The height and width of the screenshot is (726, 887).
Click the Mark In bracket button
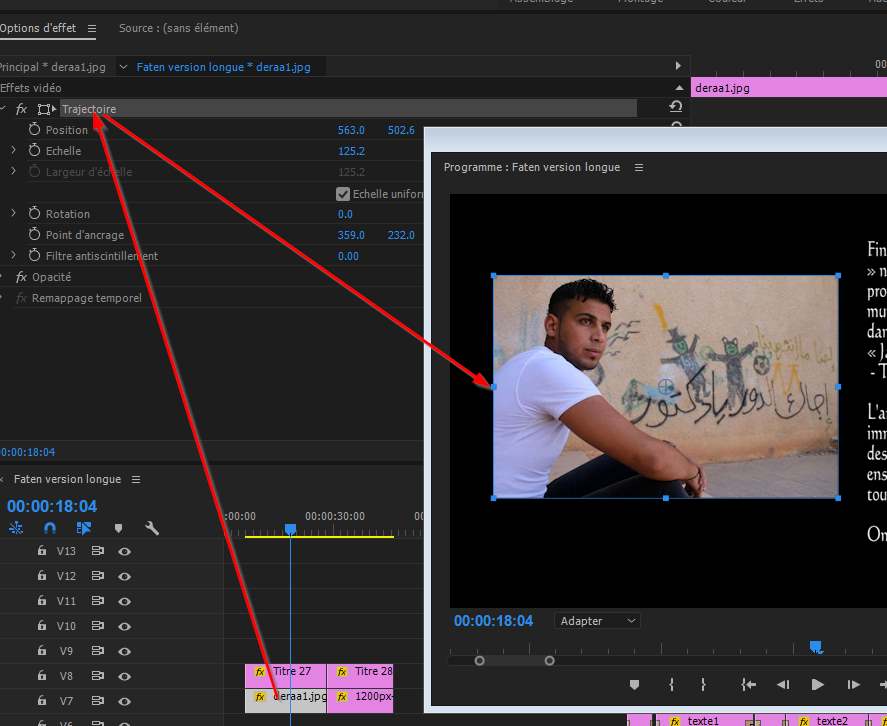[670, 685]
